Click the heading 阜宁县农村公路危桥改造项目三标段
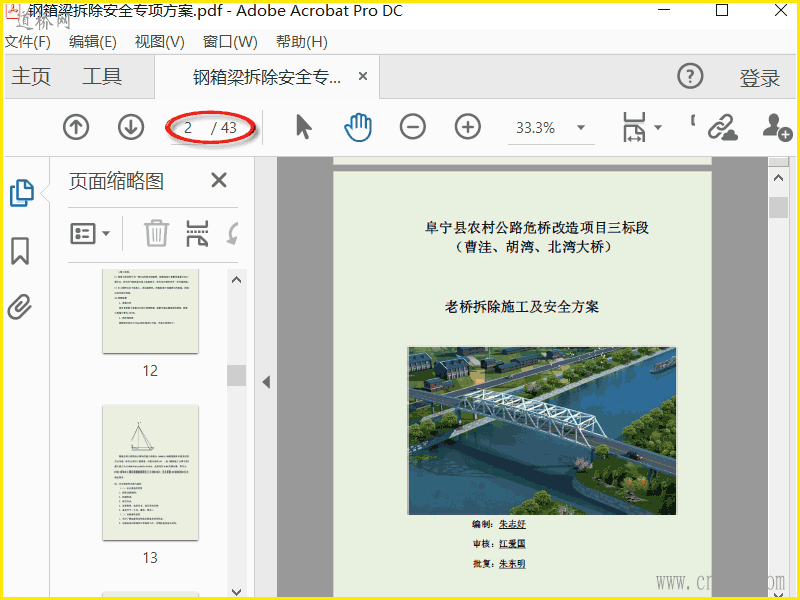The height and width of the screenshot is (600, 800). [x=536, y=227]
